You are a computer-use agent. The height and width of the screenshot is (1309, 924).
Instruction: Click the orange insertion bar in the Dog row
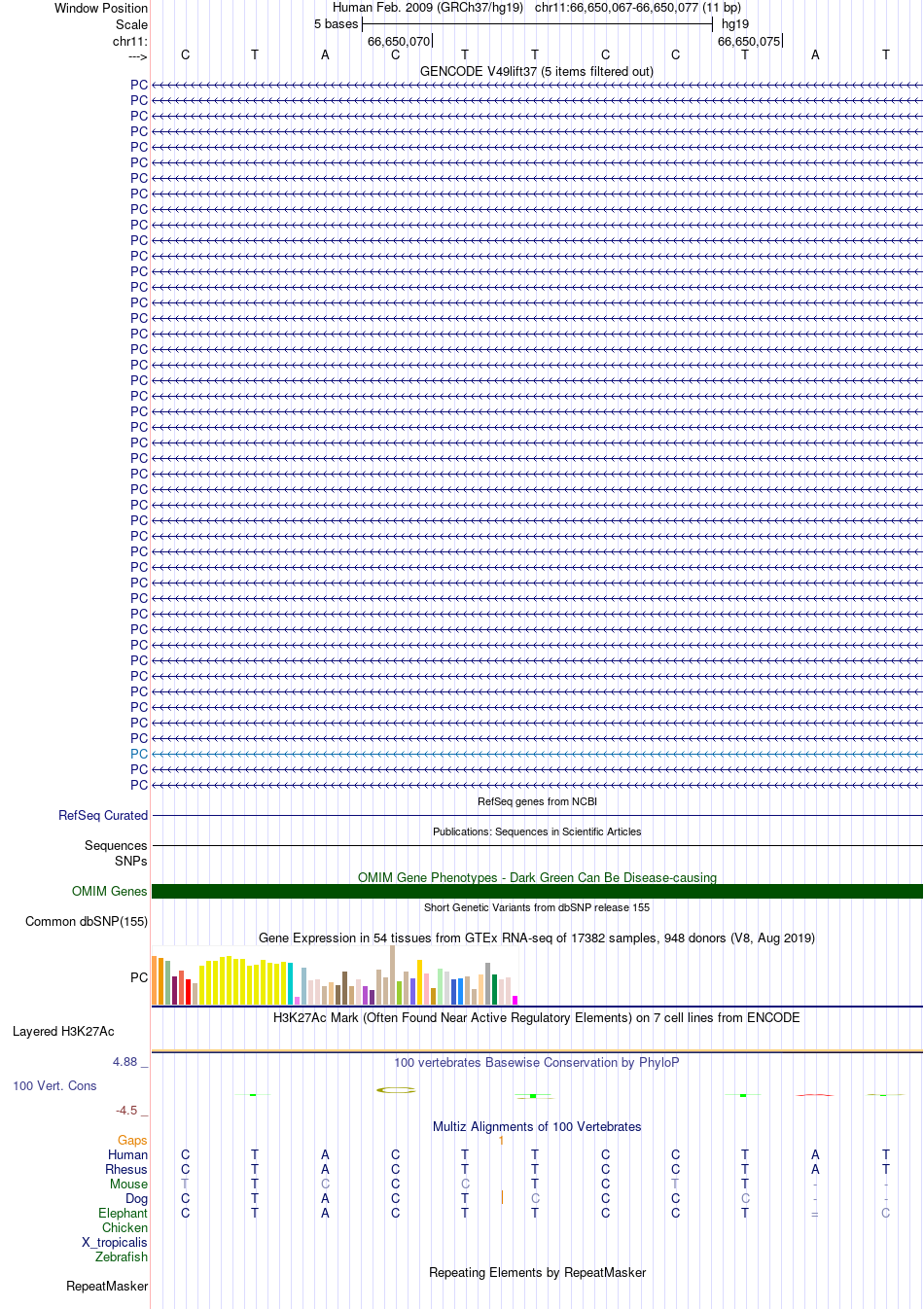coord(502,1197)
